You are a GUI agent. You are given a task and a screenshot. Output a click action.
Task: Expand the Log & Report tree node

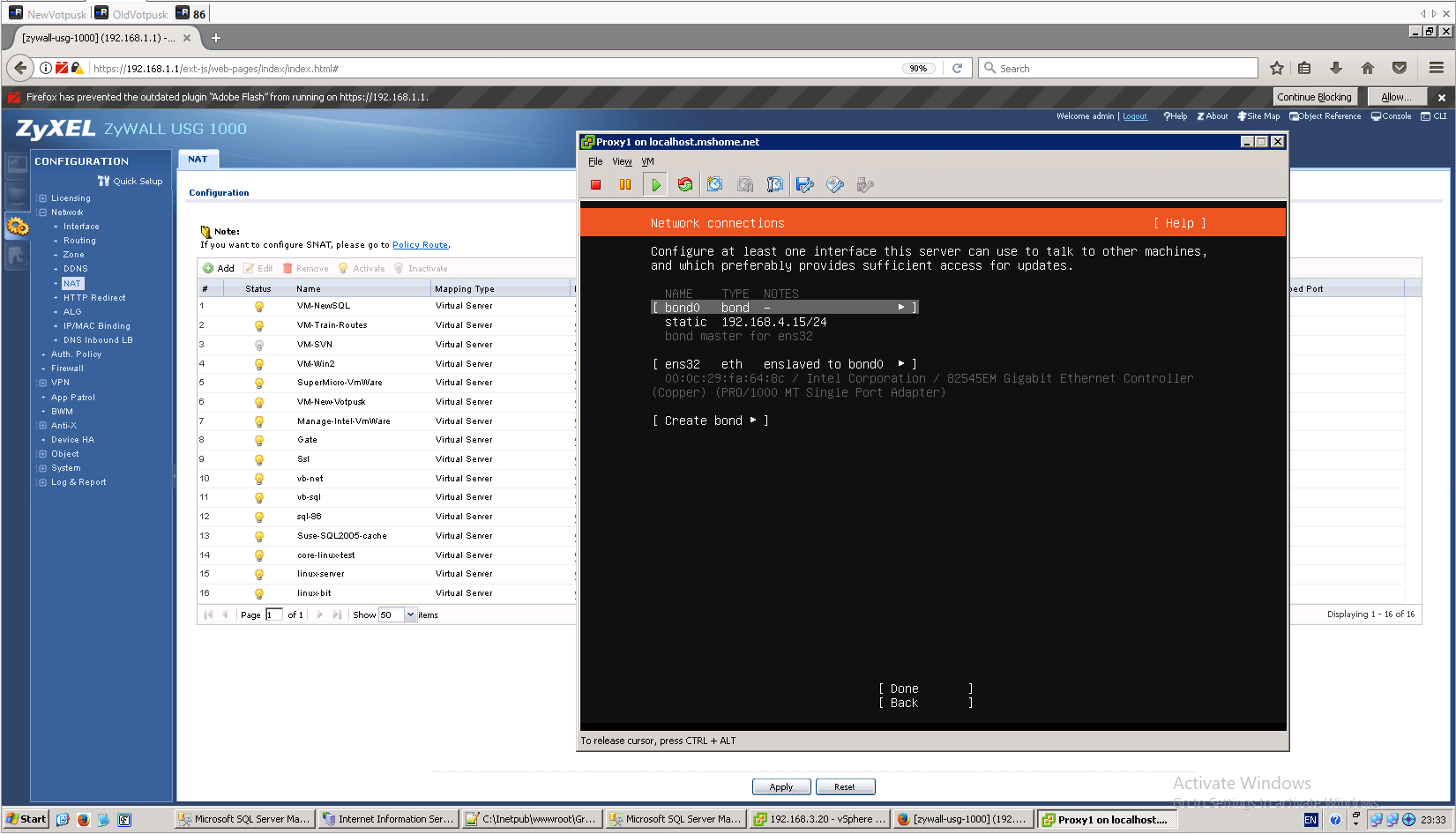coord(42,482)
